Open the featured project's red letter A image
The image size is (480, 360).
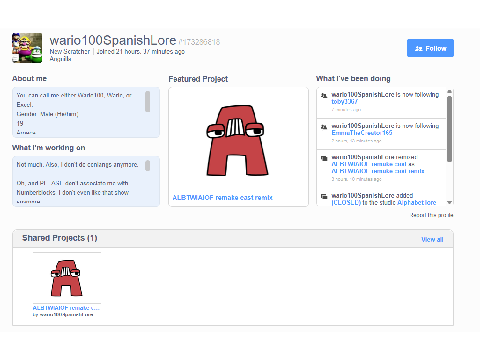(x=238, y=140)
